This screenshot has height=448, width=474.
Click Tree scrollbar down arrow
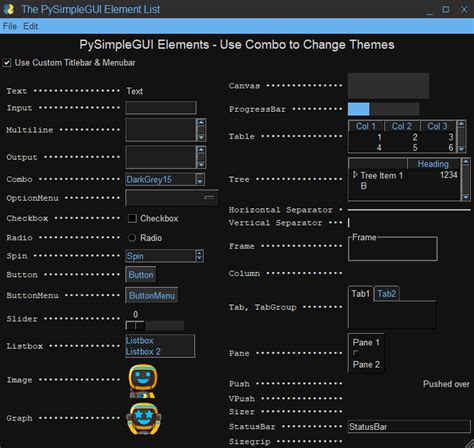pyautogui.click(x=465, y=197)
